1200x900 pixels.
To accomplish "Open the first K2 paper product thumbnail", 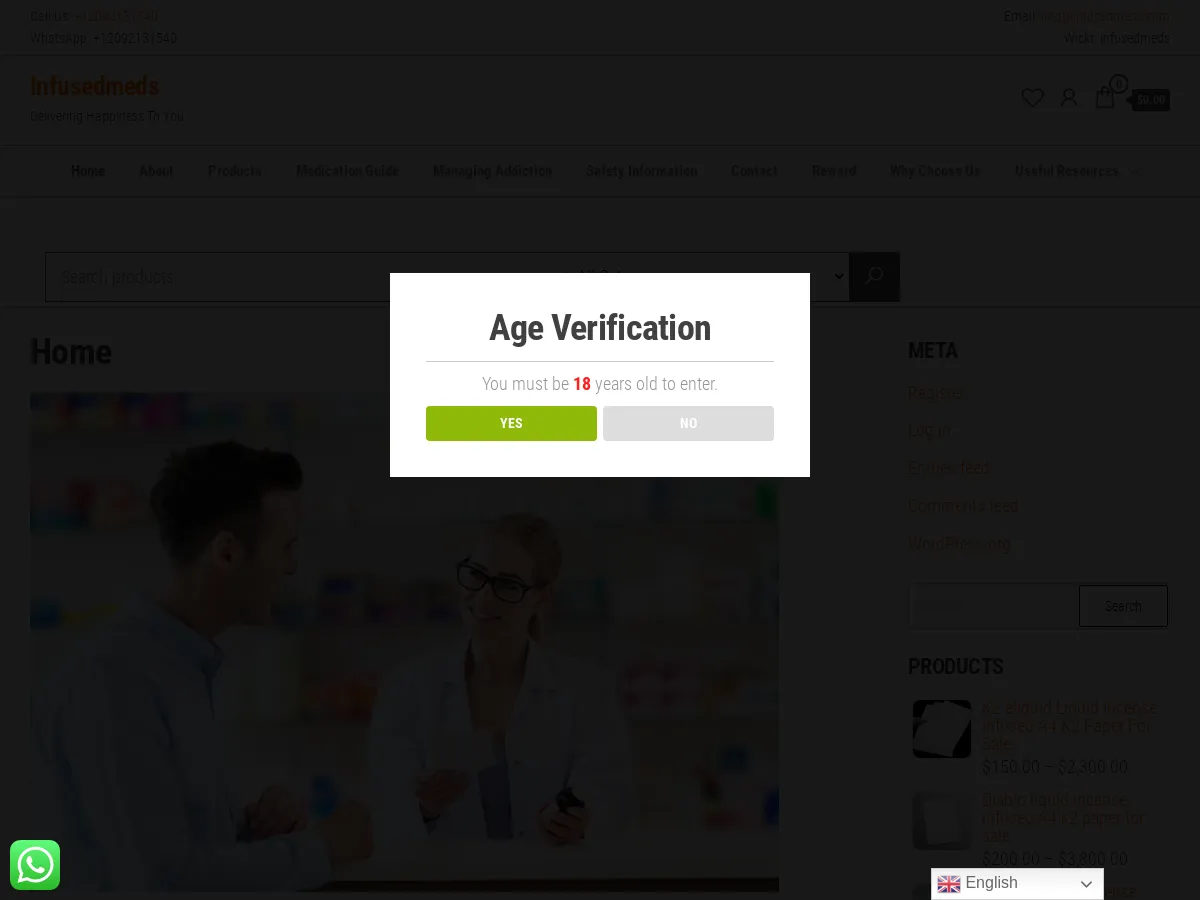I will point(942,729).
